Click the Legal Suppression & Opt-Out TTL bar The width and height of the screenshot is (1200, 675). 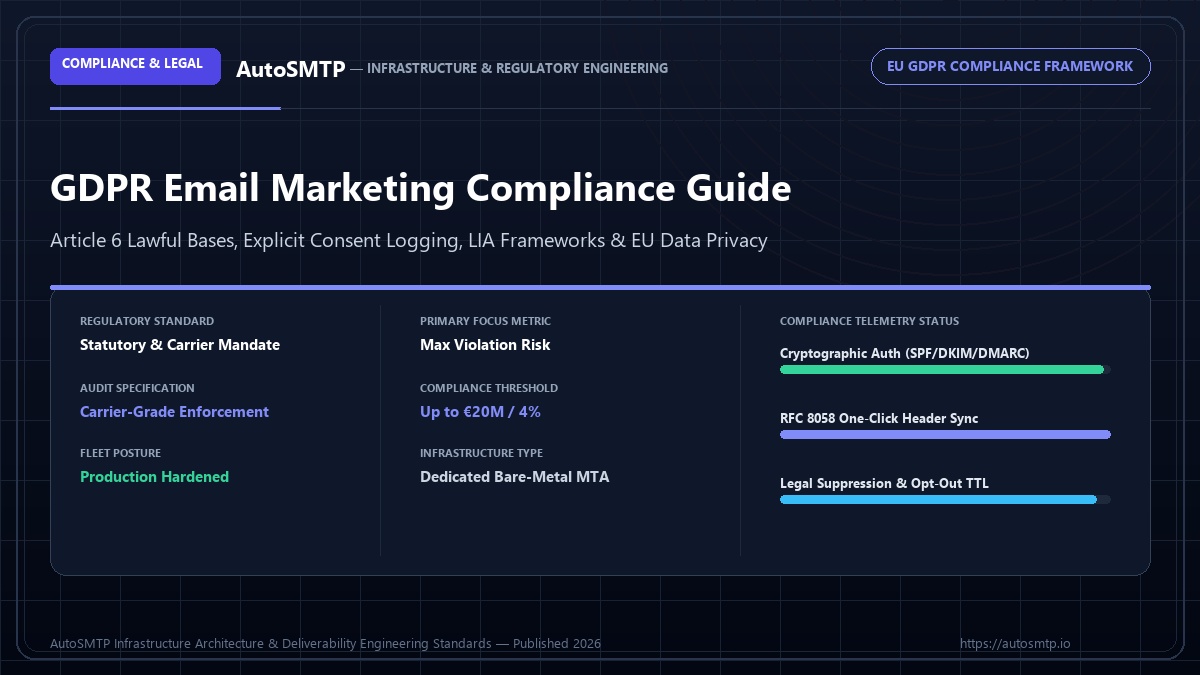945,499
